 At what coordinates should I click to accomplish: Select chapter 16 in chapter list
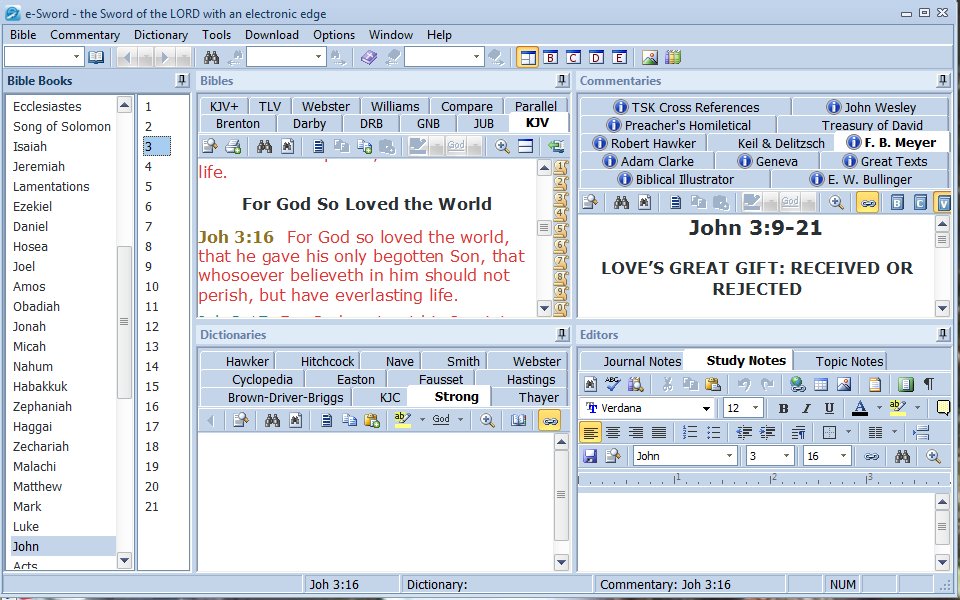(x=152, y=407)
